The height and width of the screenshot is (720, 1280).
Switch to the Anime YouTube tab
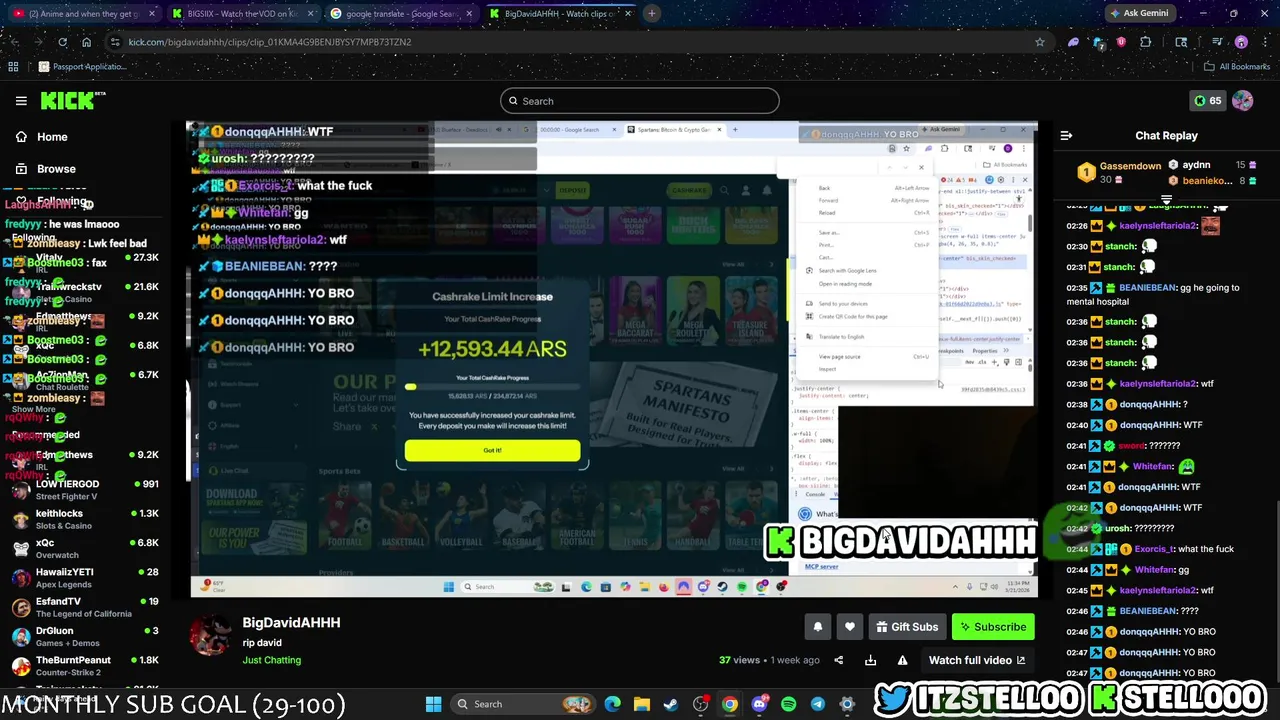click(83, 14)
